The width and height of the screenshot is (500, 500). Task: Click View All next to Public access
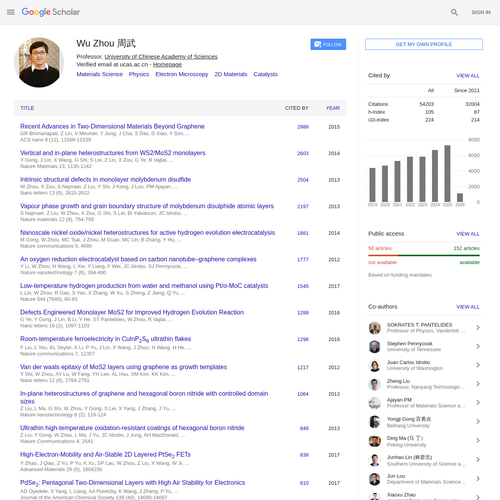click(x=468, y=234)
